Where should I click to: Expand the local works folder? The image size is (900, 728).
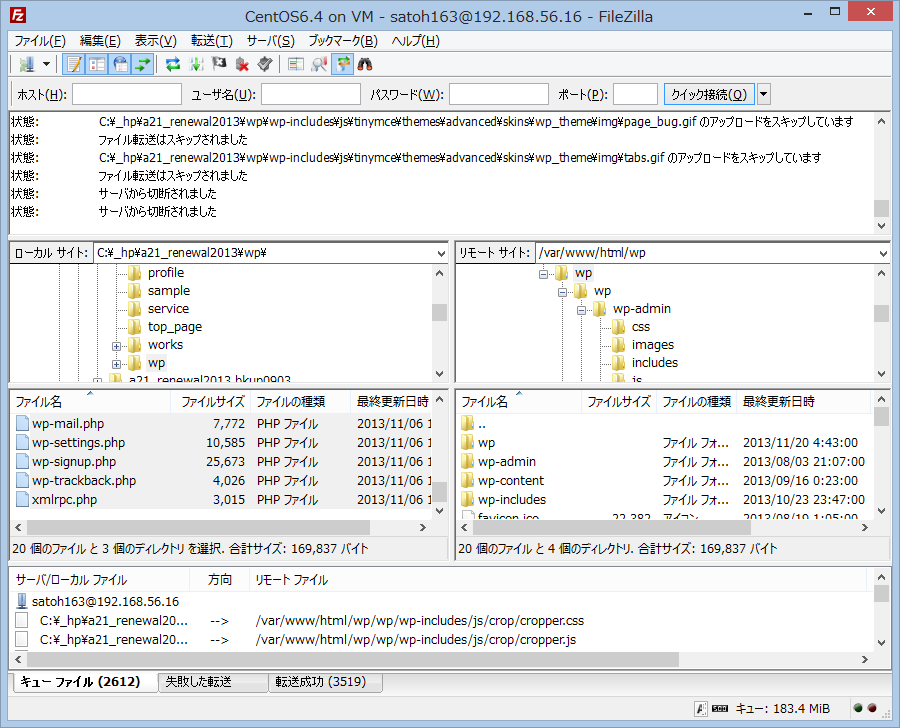pyautogui.click(x=116, y=346)
